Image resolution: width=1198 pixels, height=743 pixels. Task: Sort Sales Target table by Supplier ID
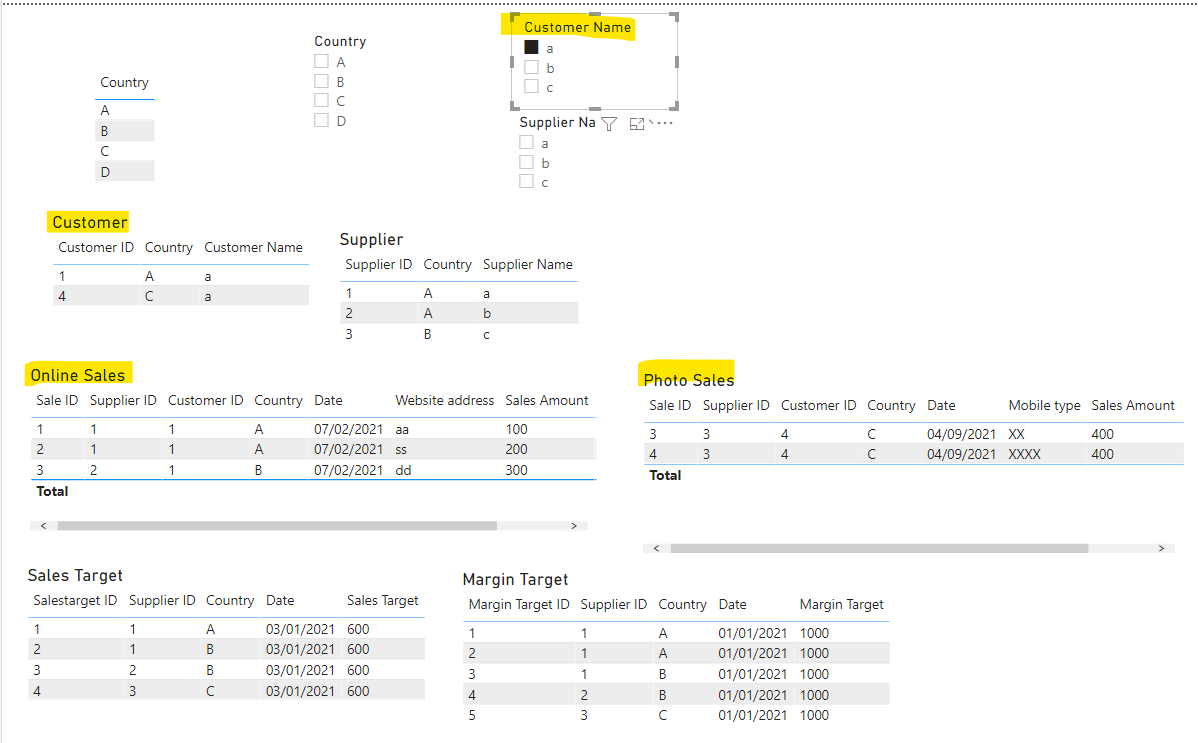click(162, 601)
